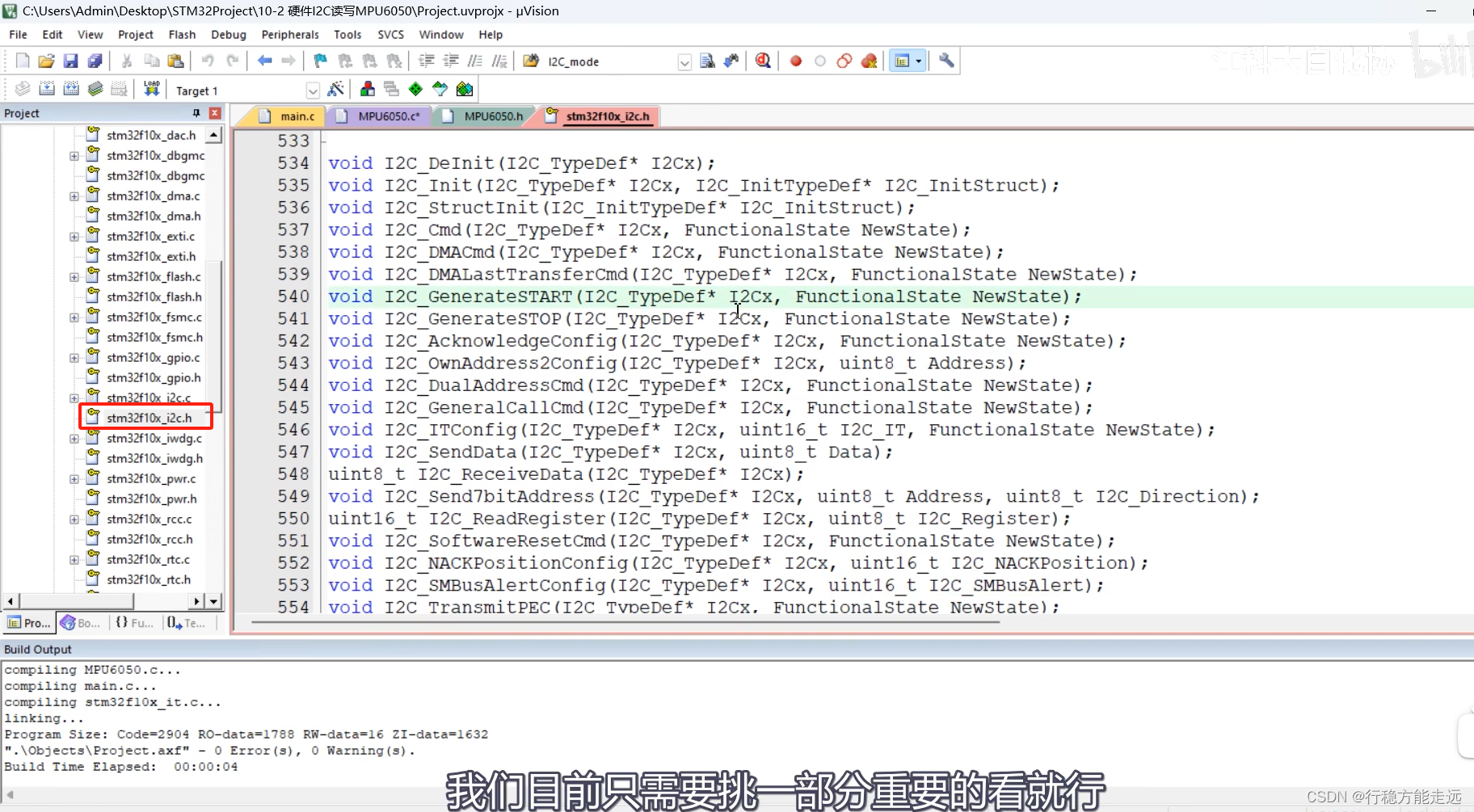Expand the stm32f10x_iwdg.c tree node
This screenshot has height=812, width=1474.
pyautogui.click(x=74, y=439)
